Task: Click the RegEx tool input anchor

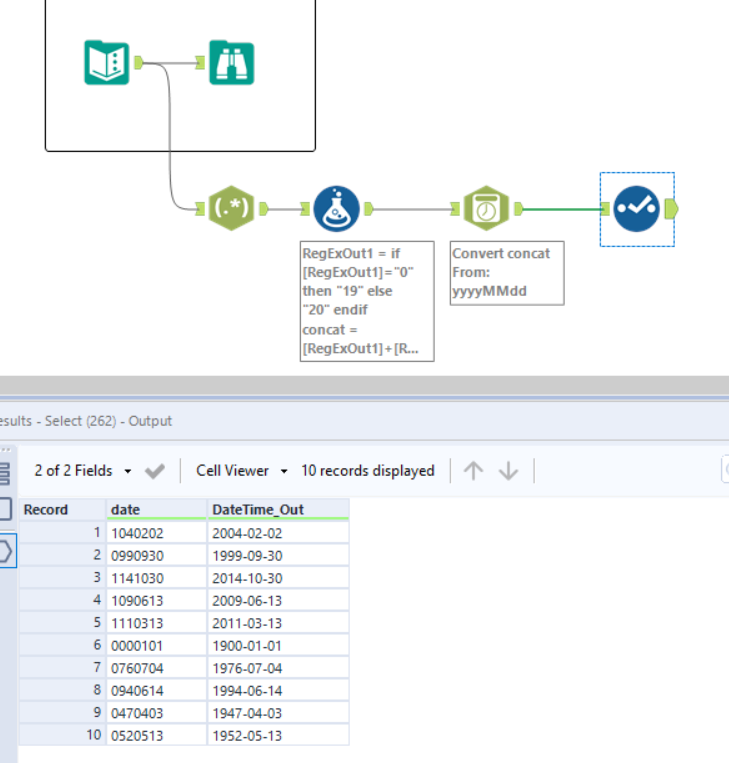Action: [x=200, y=209]
